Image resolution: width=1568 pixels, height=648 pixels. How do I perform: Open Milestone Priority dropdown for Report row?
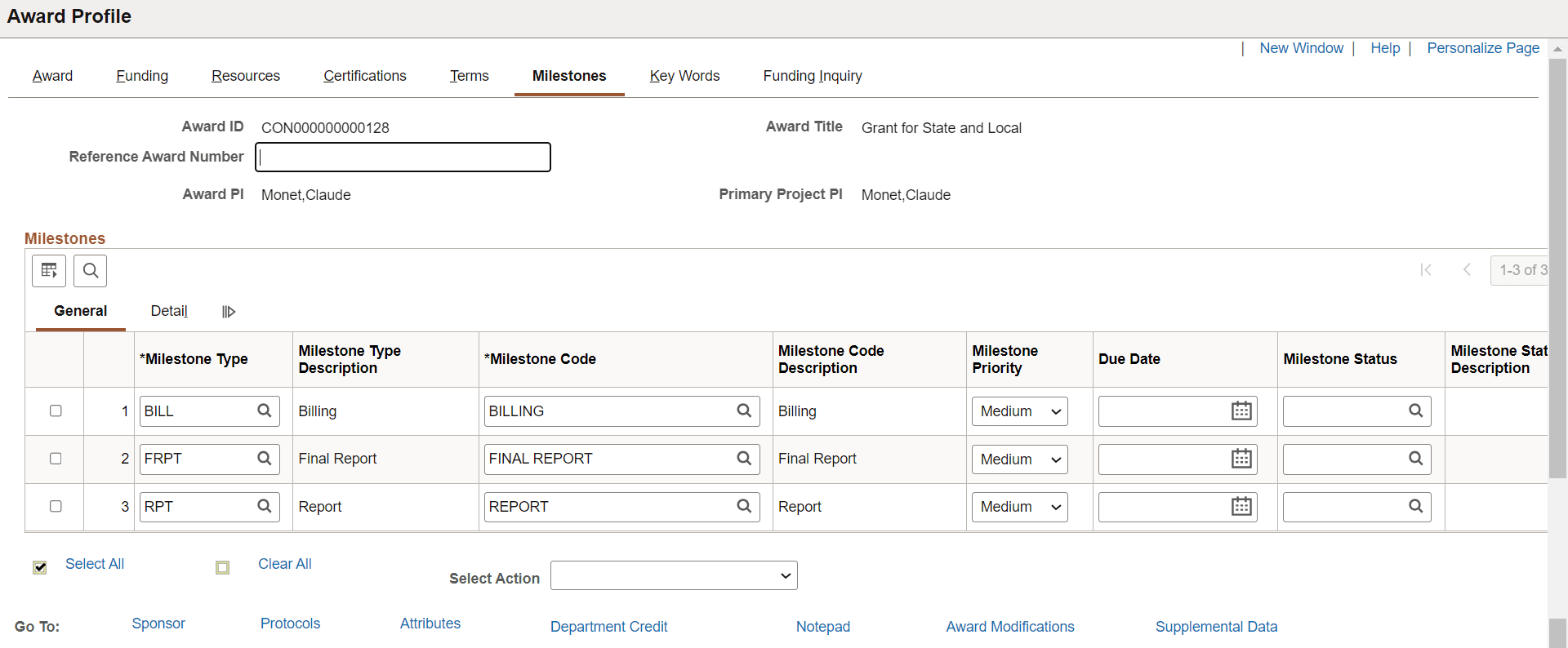[x=1020, y=507]
